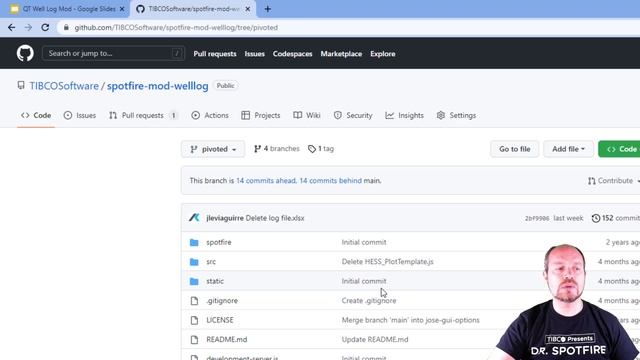Viewport: 640px width, 360px height.
Task: Click the browser back arrow
Action: (x=11, y=27)
